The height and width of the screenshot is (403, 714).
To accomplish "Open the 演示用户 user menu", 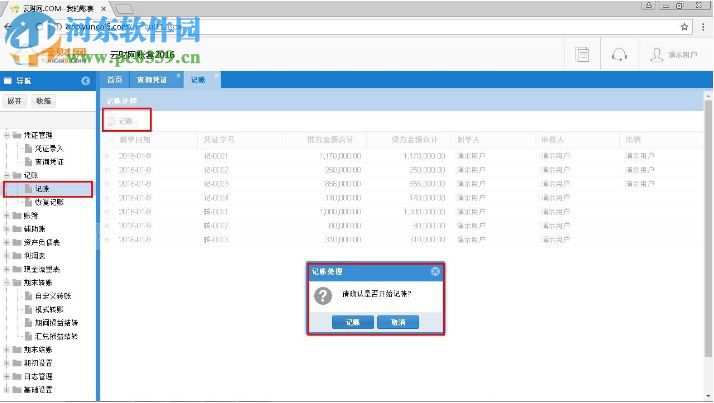I will pyautogui.click(x=674, y=55).
